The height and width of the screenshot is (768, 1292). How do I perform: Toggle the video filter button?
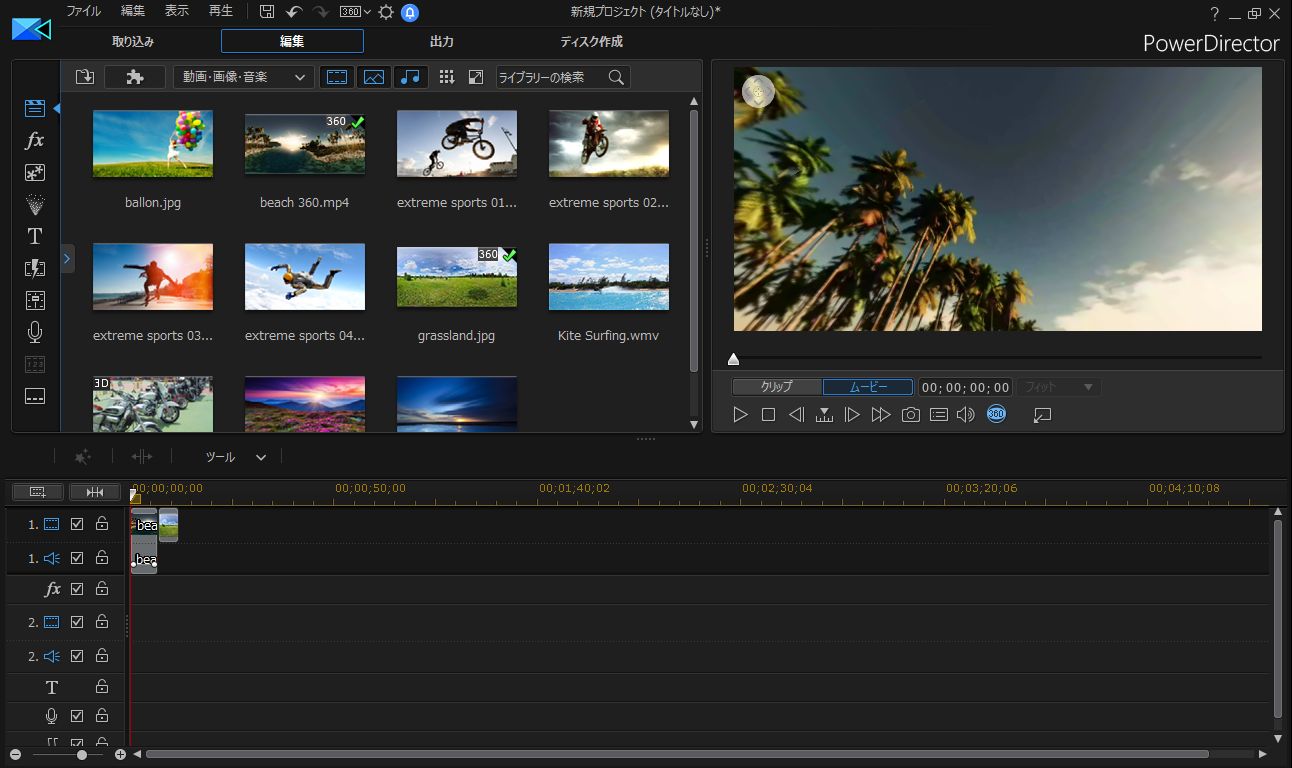(336, 76)
